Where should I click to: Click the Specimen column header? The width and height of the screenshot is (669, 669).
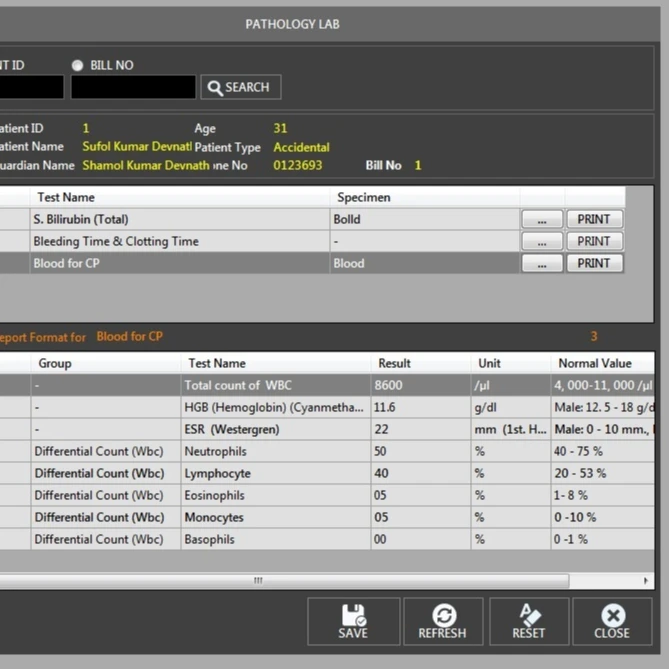pyautogui.click(x=425, y=197)
